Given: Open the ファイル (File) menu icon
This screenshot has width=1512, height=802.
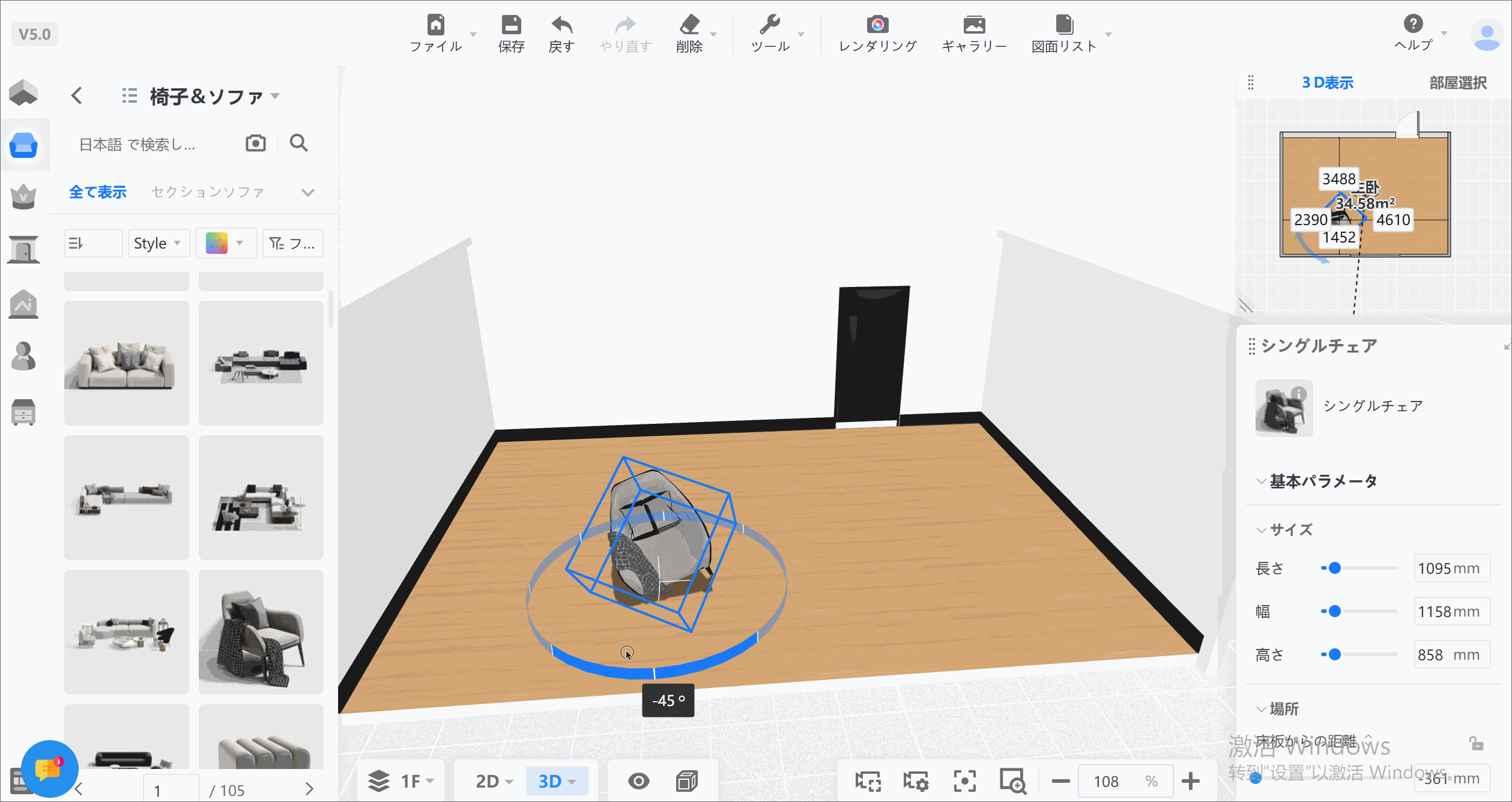Looking at the screenshot, I should [x=436, y=25].
